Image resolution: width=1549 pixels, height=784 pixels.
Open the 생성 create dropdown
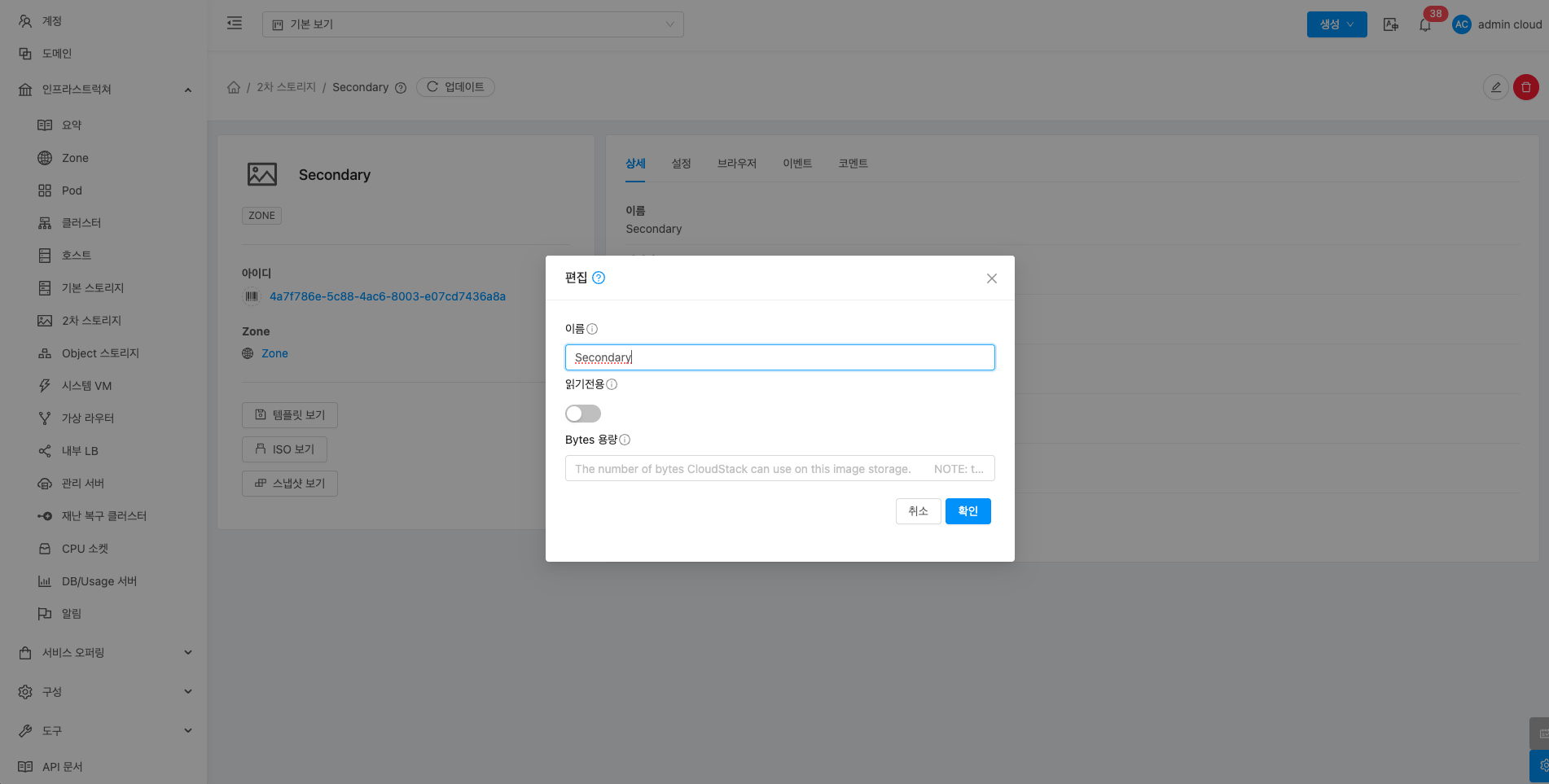pos(1336,24)
